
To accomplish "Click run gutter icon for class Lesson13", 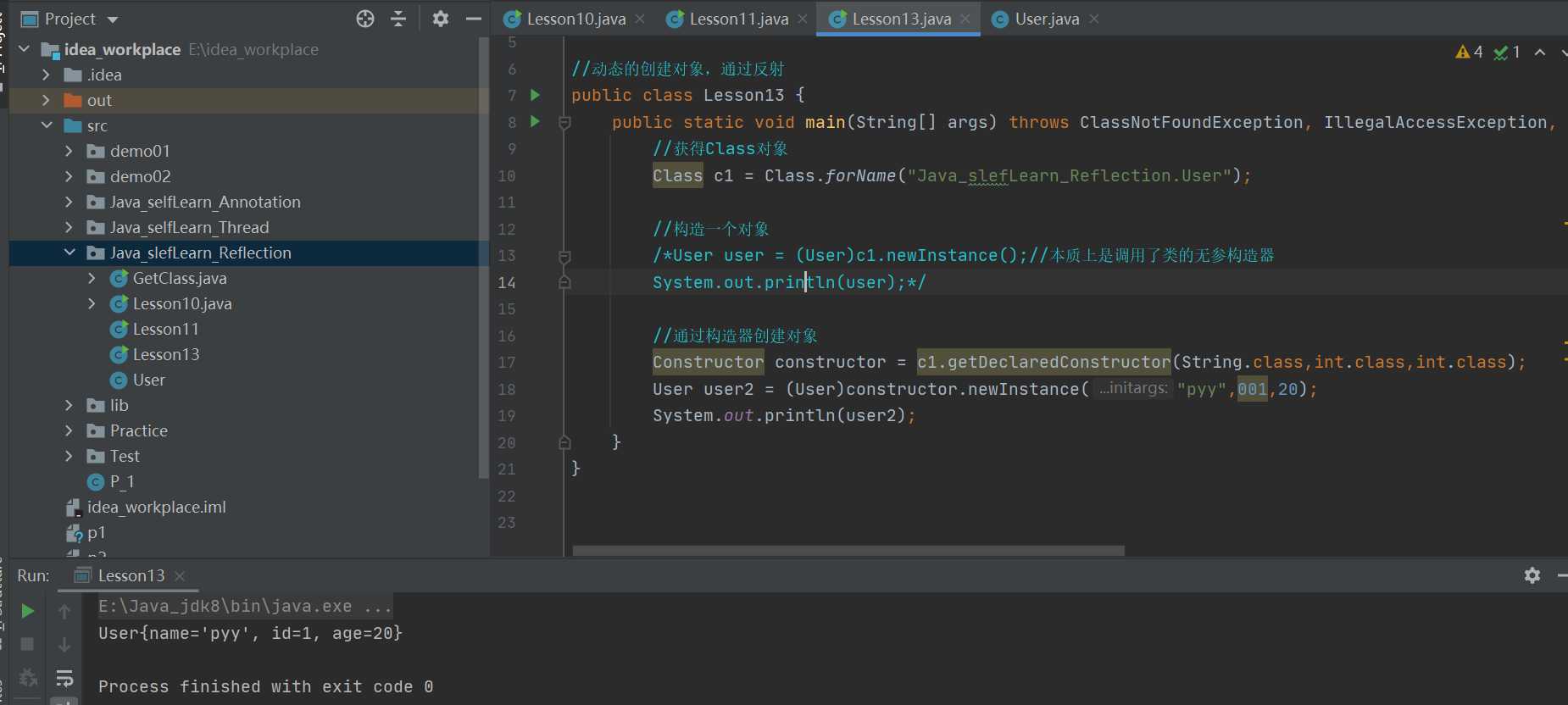I will pyautogui.click(x=535, y=95).
